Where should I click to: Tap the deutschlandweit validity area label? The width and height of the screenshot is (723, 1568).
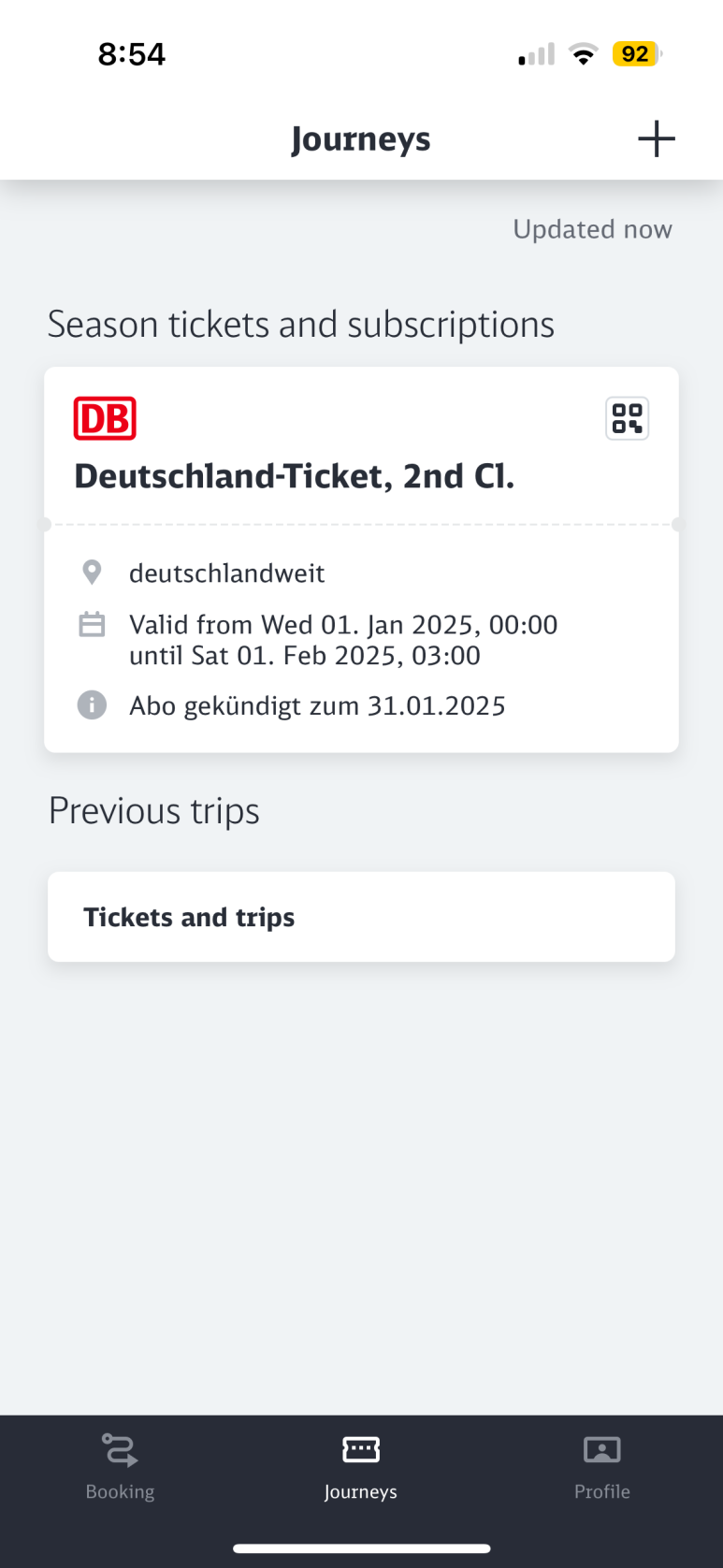coord(227,573)
